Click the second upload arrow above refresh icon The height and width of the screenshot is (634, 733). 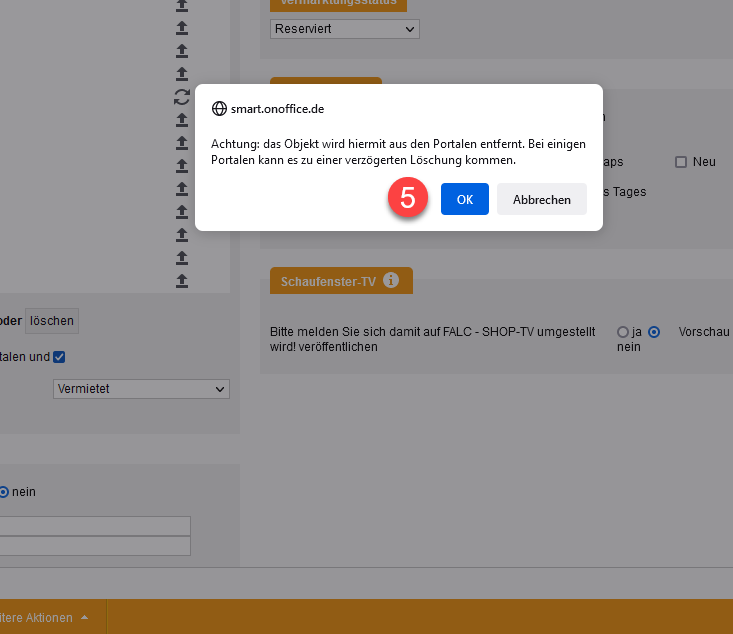[x=181, y=51]
